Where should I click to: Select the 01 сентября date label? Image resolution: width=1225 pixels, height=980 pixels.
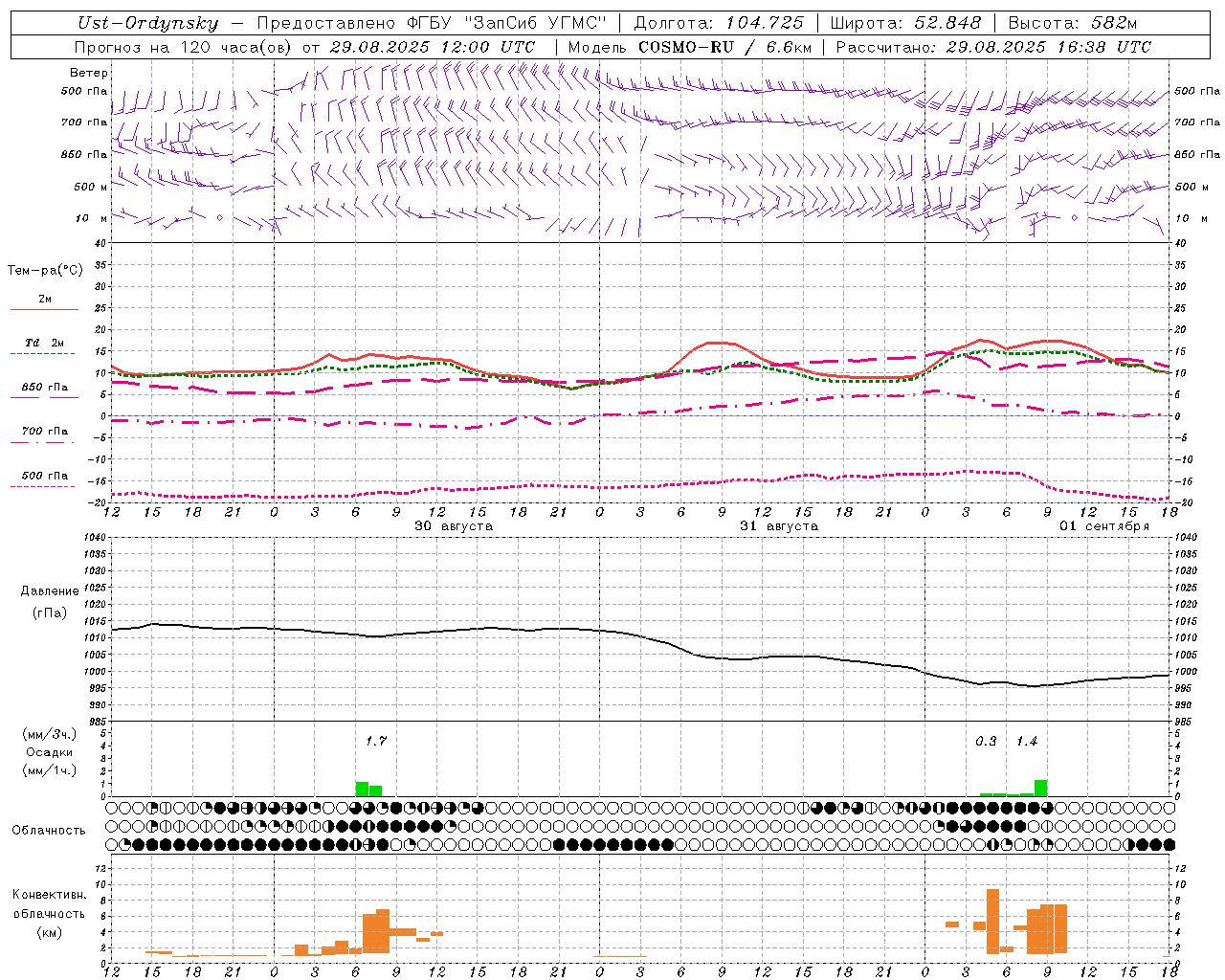pyautogui.click(x=1104, y=525)
